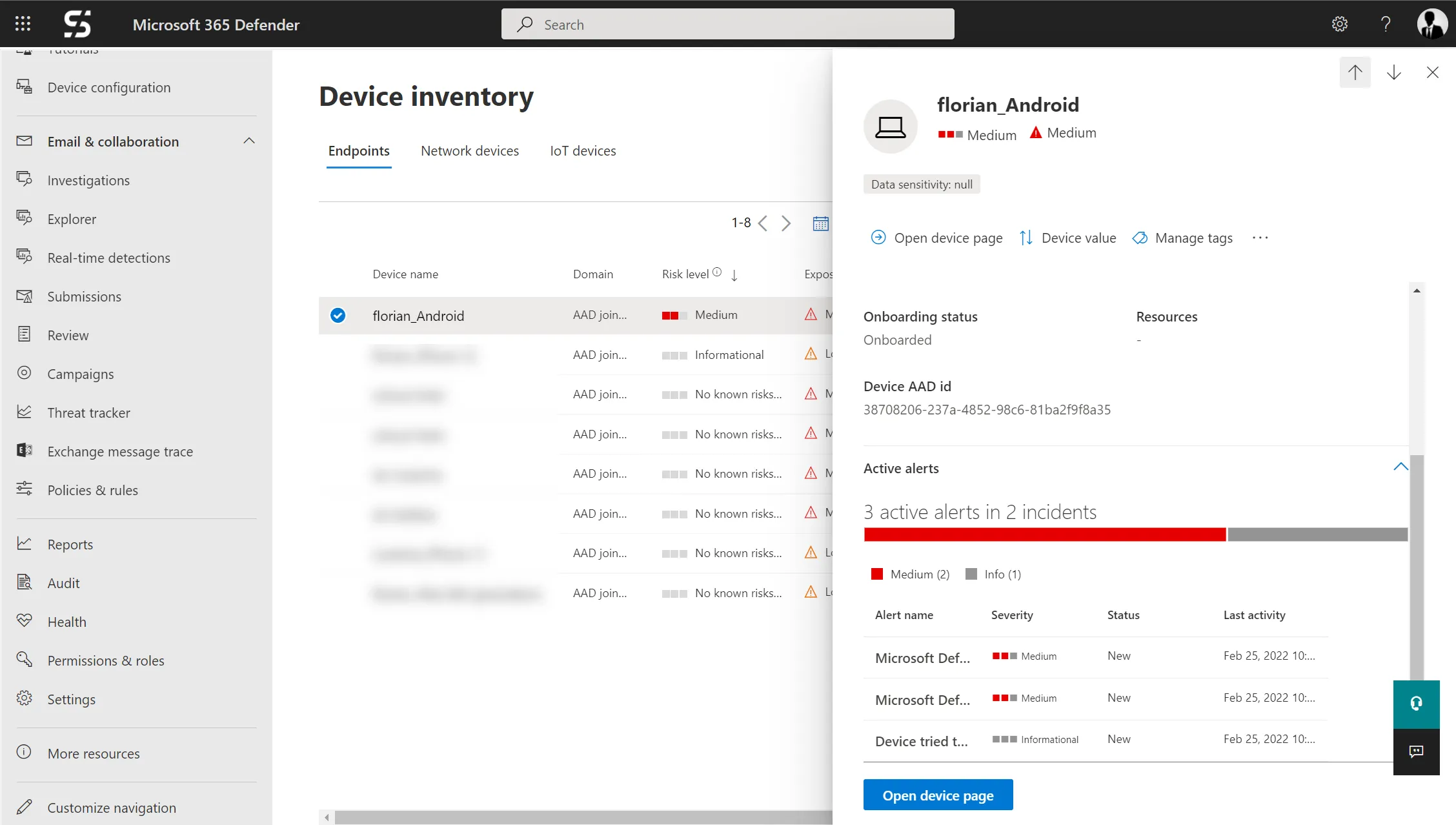Click the Review sidebar icon
1456x825 pixels.
pyautogui.click(x=25, y=334)
